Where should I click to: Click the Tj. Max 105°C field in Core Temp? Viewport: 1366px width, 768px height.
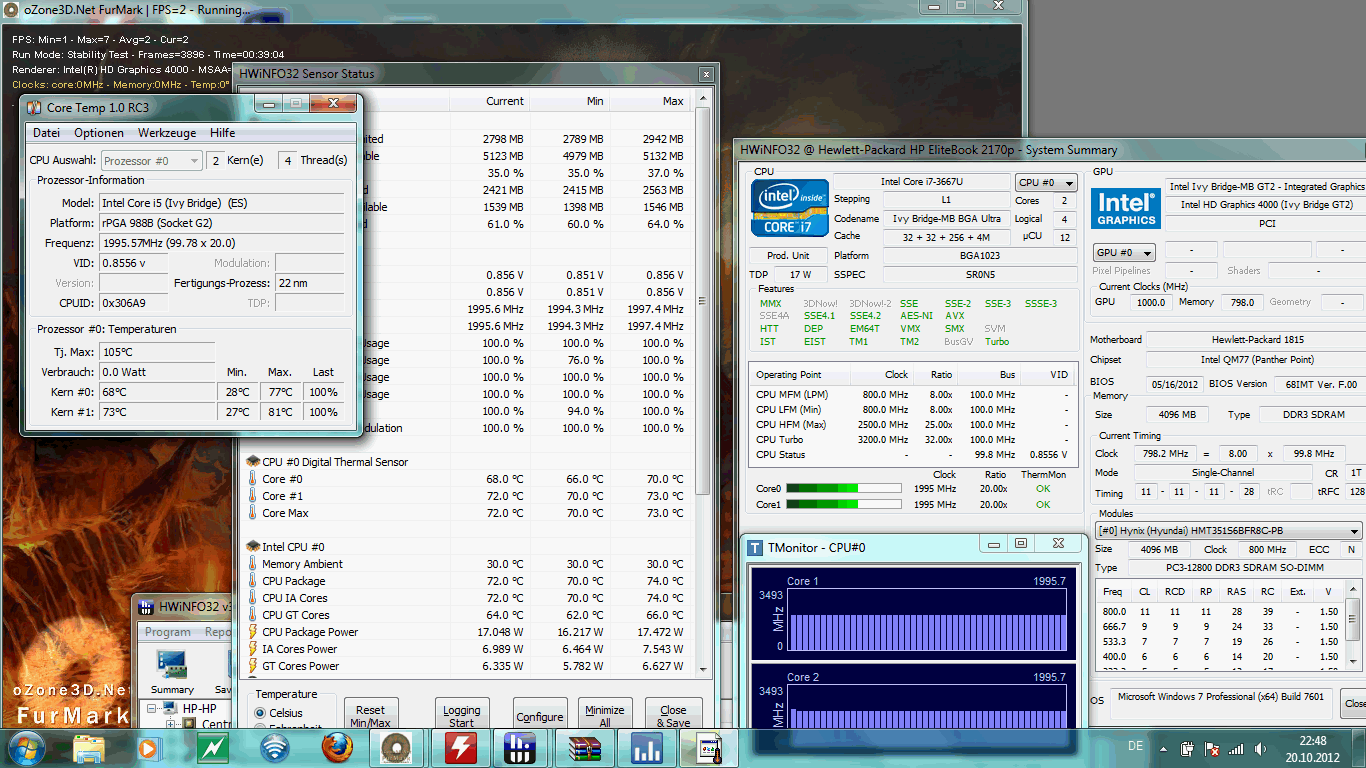157,352
